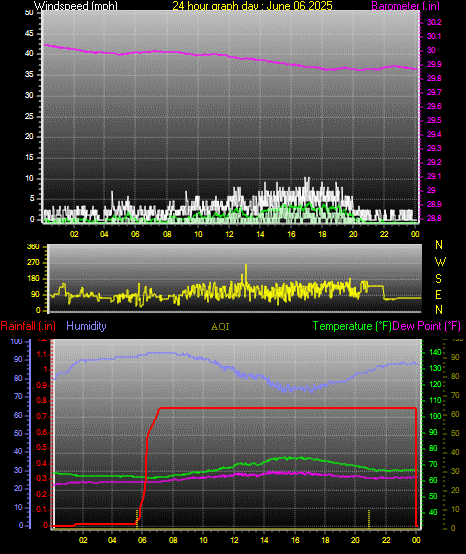Click the 1.1 rainfall axis value

click(x=42, y=354)
